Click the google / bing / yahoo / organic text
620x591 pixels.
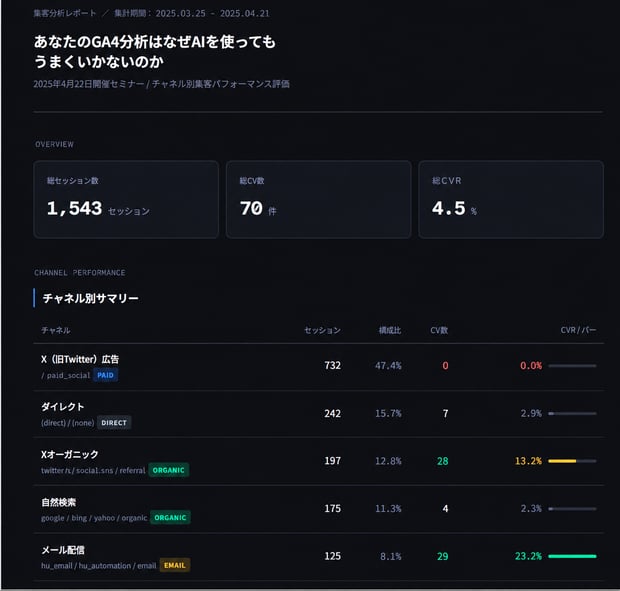point(94,518)
